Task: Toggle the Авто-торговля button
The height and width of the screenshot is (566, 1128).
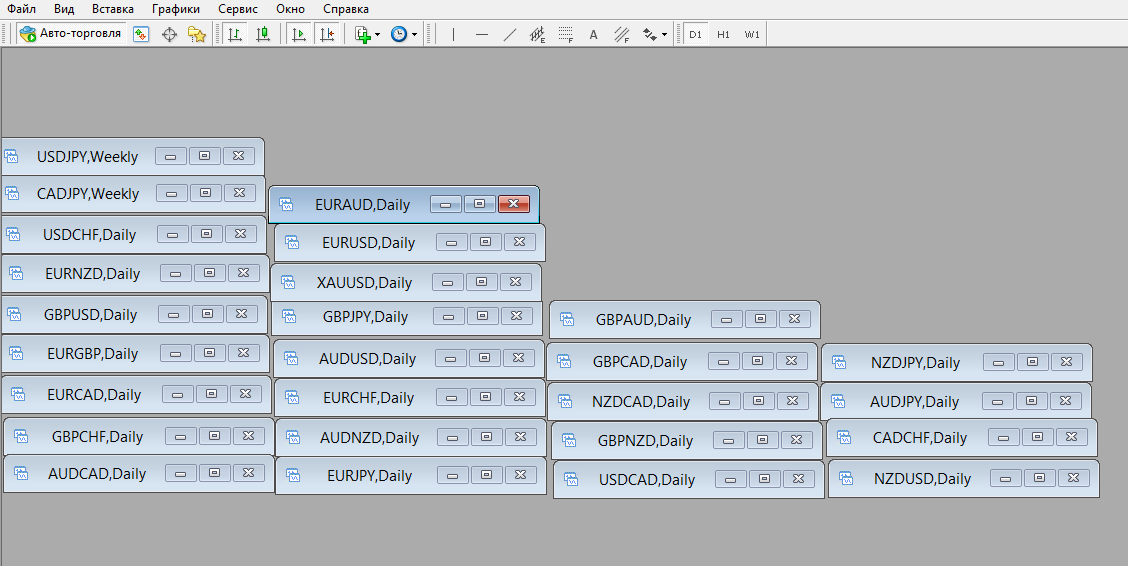Action: click(x=71, y=34)
